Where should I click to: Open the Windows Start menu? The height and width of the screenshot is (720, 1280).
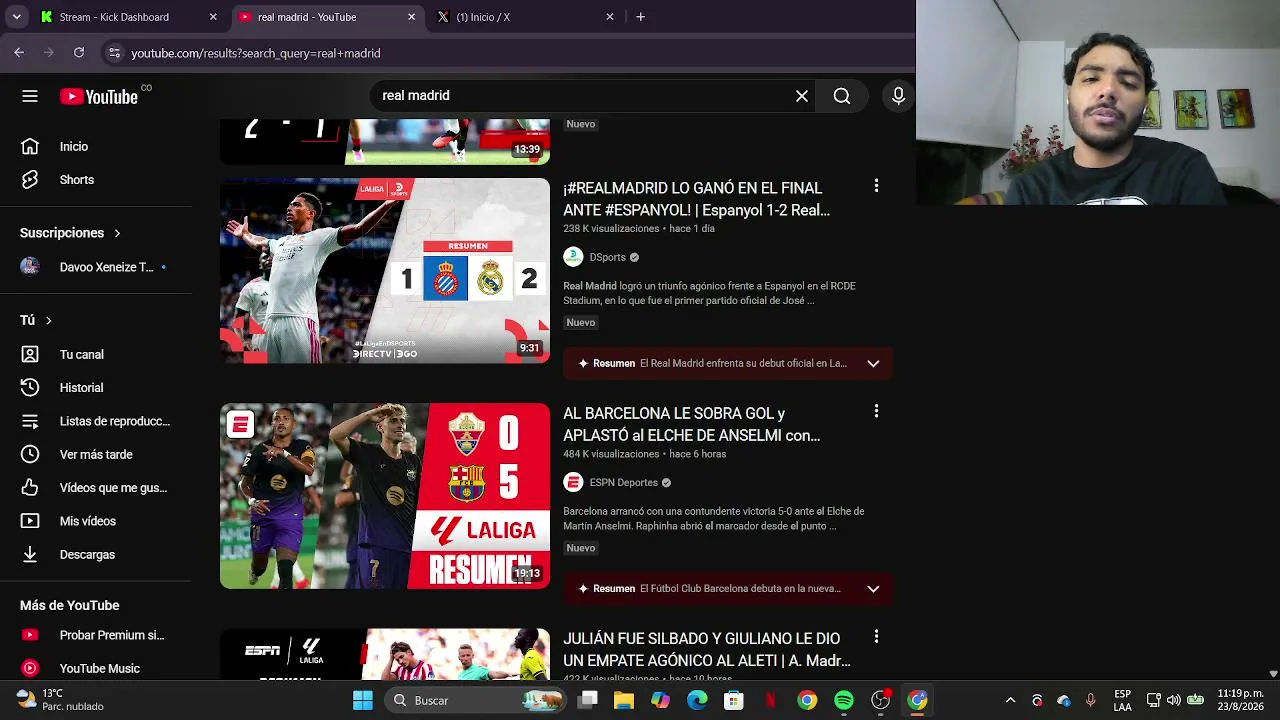tap(362, 700)
